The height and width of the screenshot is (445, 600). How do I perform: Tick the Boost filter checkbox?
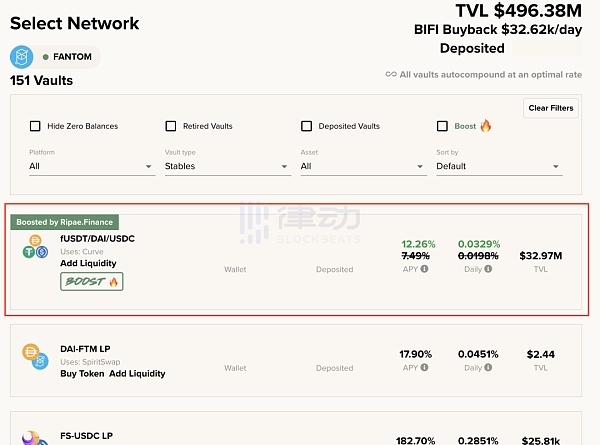pos(443,126)
